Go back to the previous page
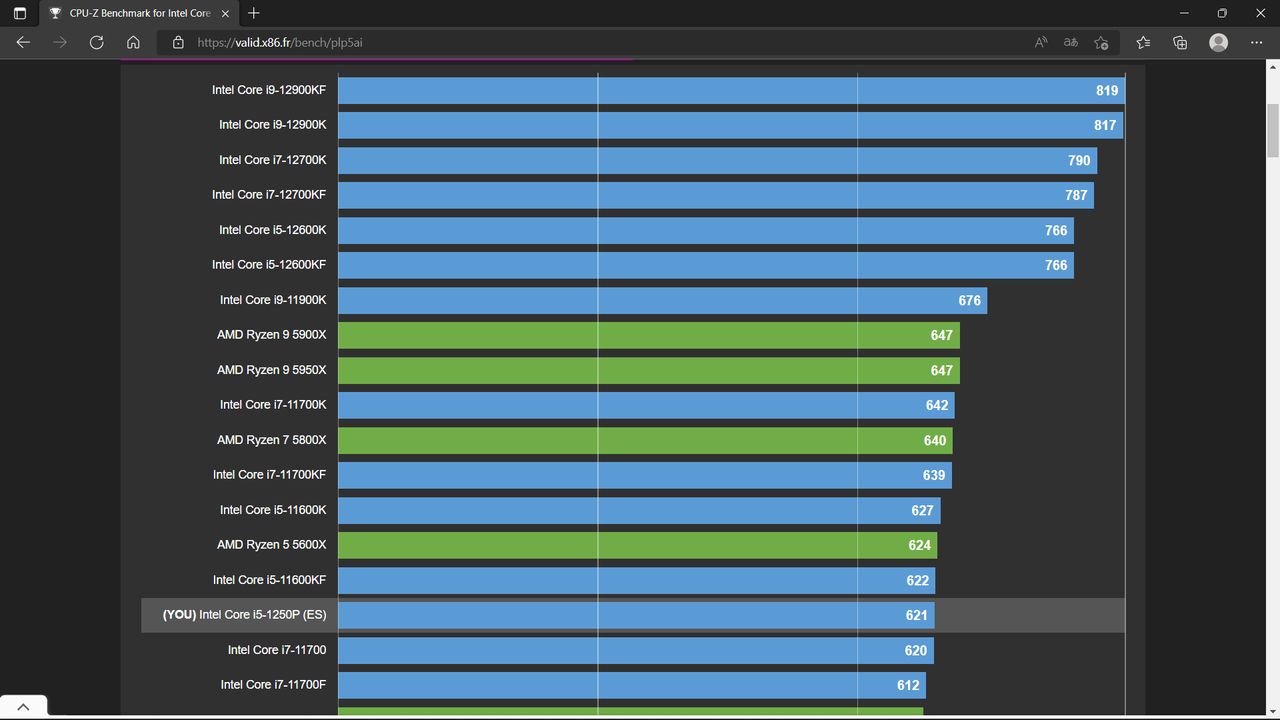The width and height of the screenshot is (1280, 720). (23, 42)
